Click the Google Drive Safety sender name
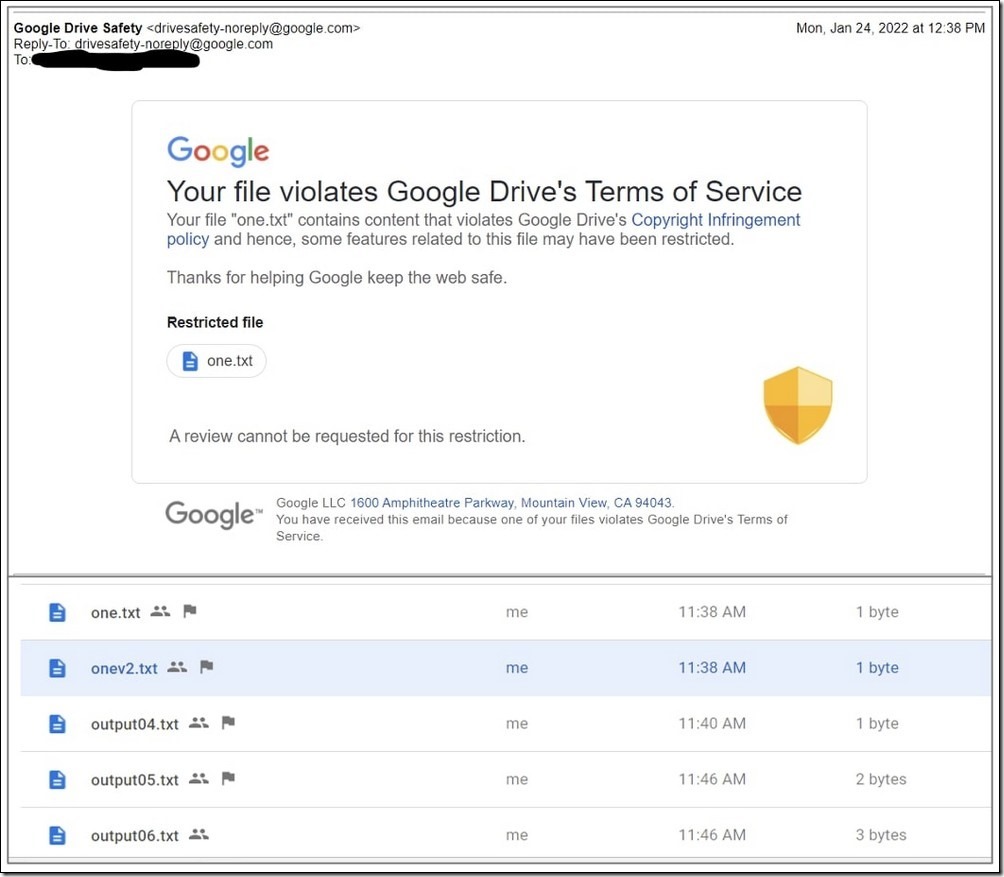This screenshot has width=1004, height=877. [x=78, y=28]
